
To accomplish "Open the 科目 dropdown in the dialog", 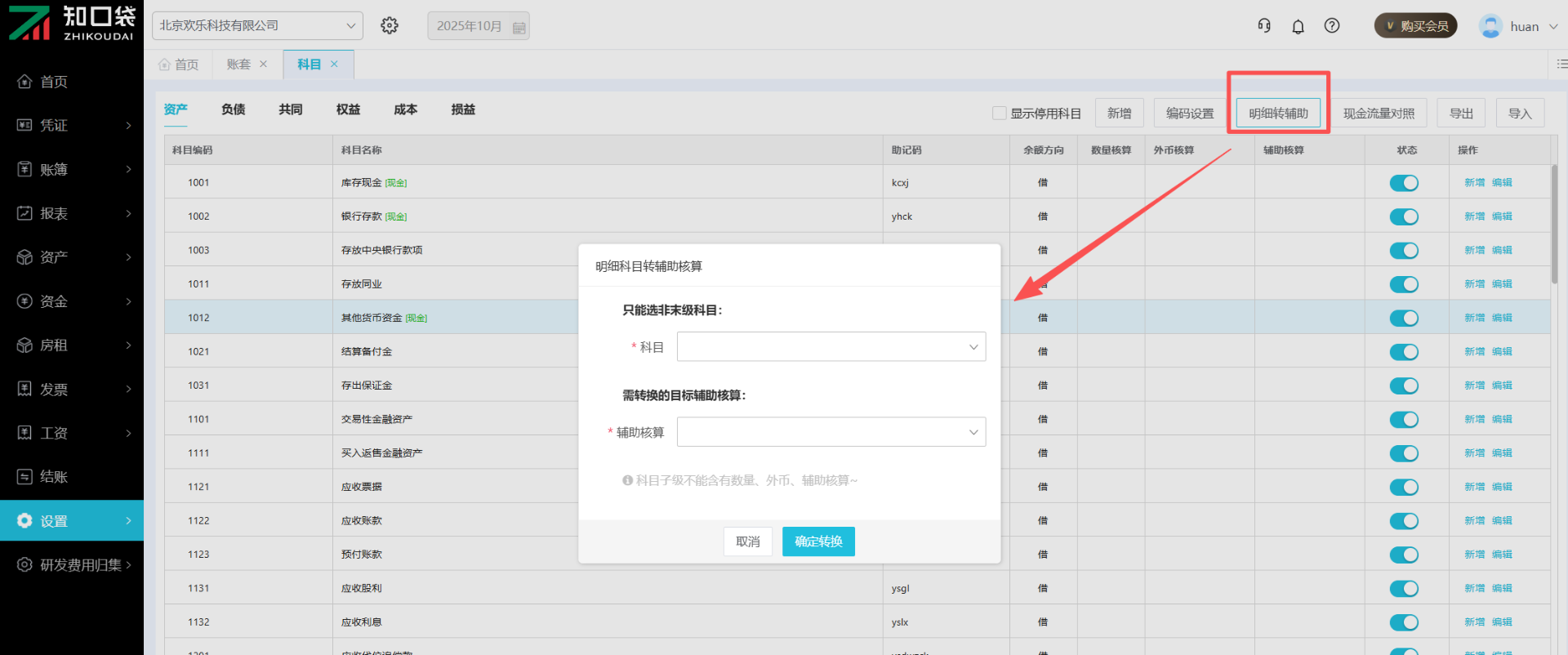I will pos(831,347).
